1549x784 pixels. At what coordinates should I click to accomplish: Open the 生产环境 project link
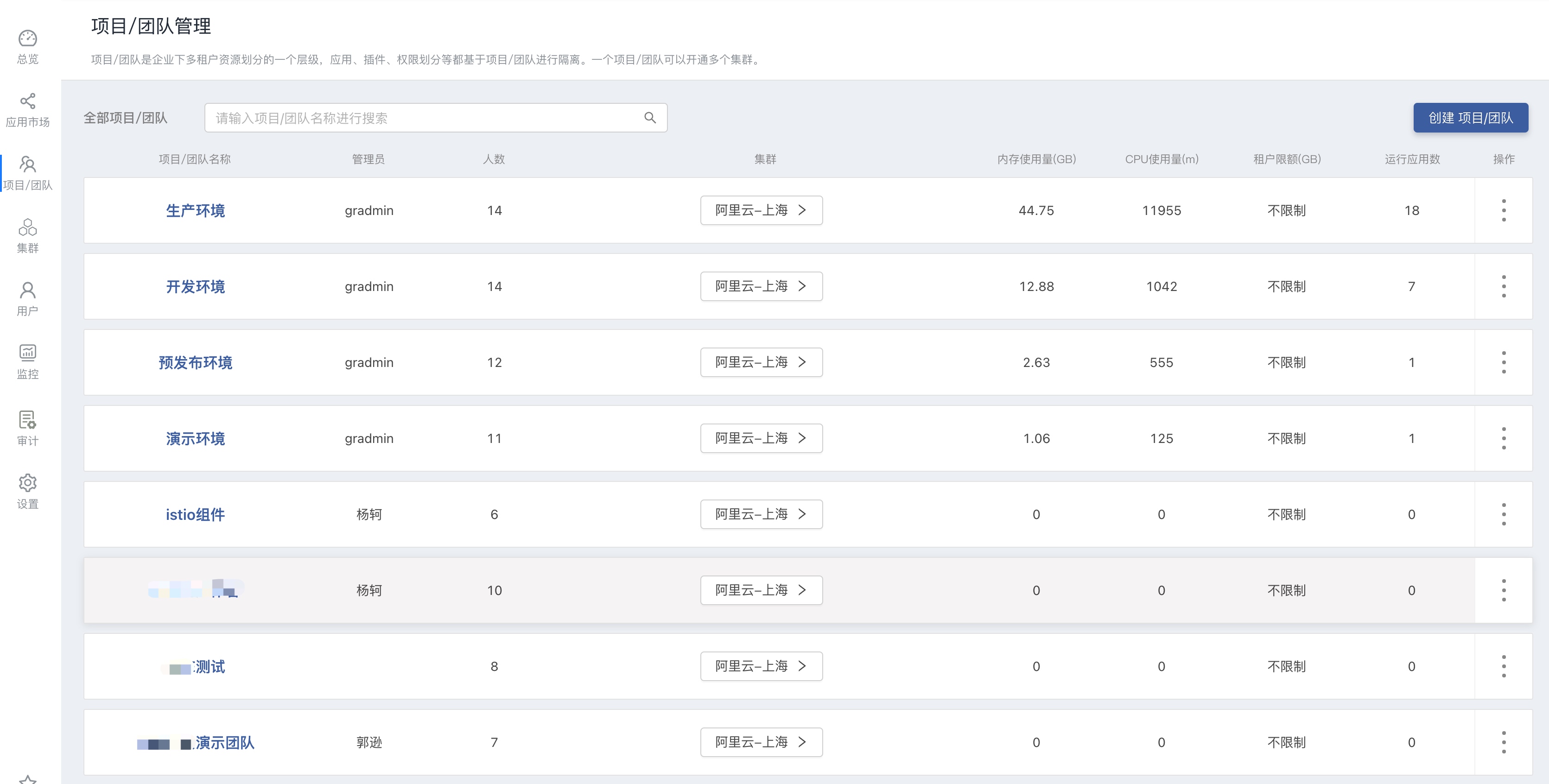click(196, 210)
